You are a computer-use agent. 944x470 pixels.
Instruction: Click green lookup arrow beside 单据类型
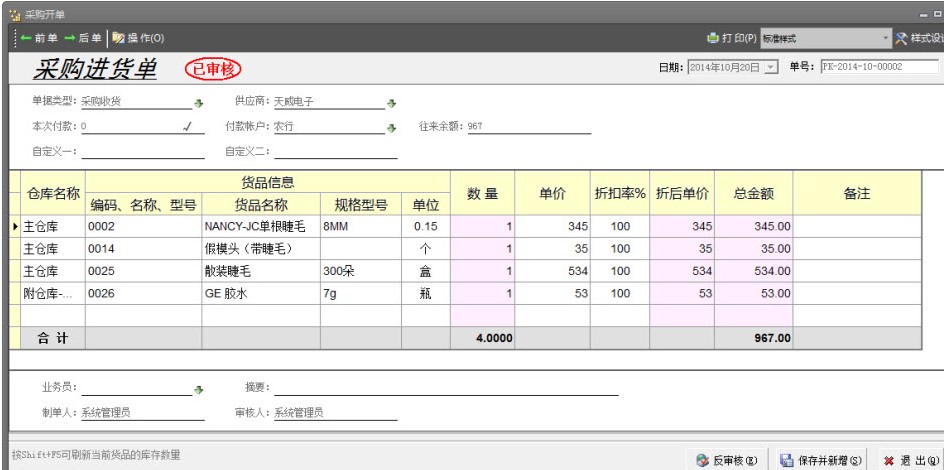click(198, 102)
